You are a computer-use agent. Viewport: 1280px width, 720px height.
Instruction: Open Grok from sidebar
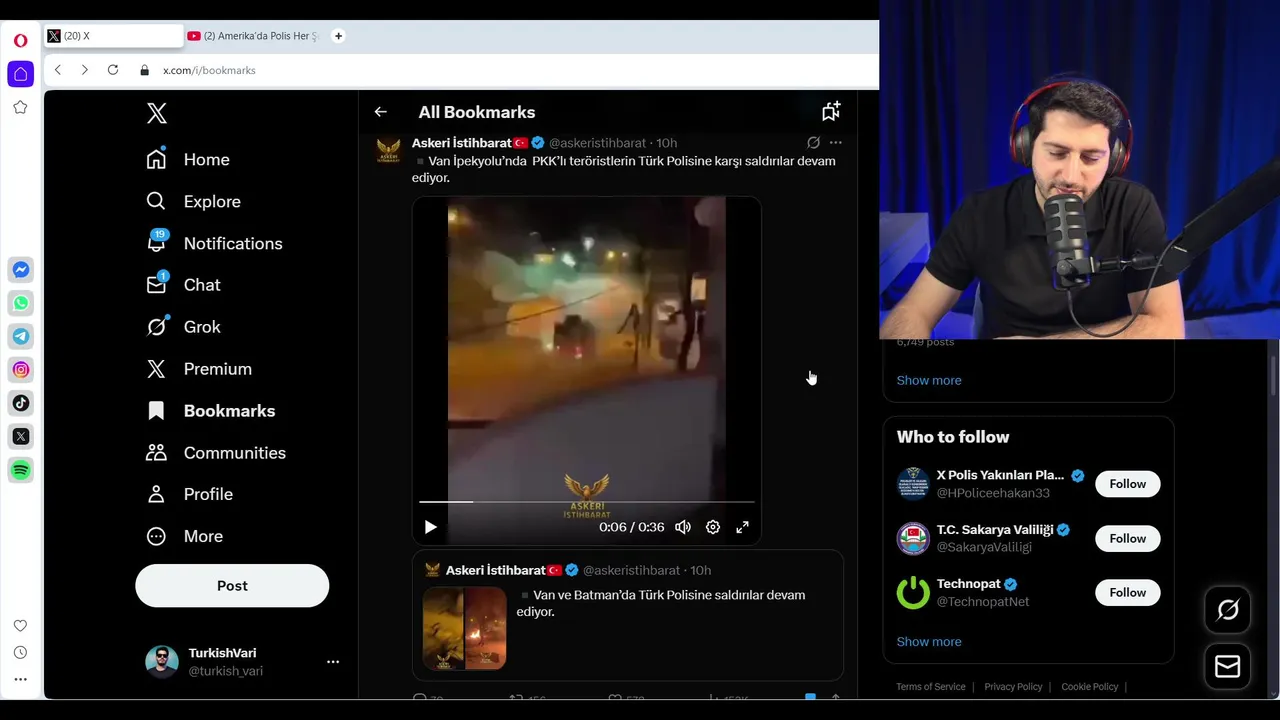point(184,327)
